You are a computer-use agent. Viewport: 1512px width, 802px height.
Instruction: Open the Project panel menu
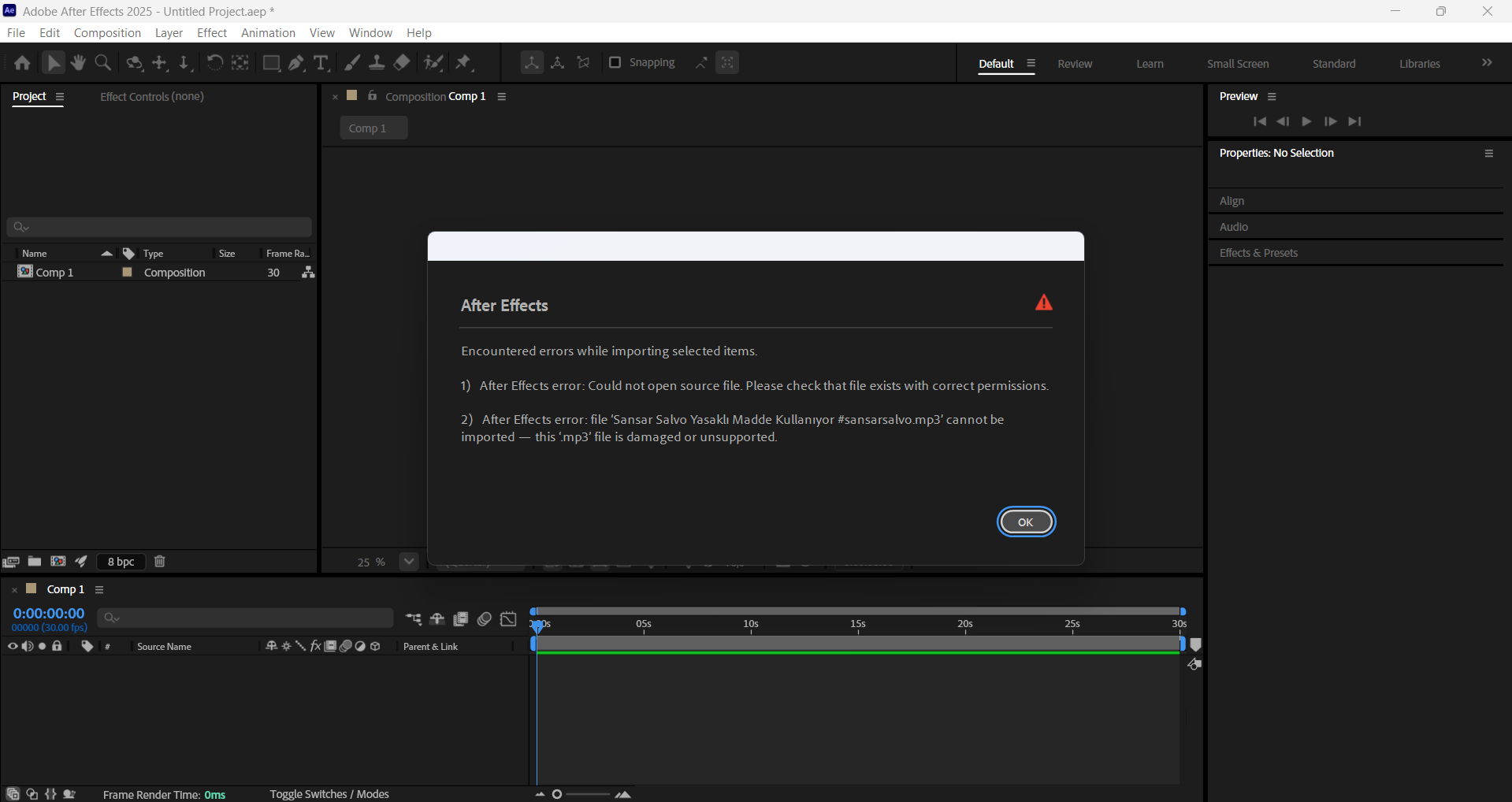pyautogui.click(x=59, y=97)
